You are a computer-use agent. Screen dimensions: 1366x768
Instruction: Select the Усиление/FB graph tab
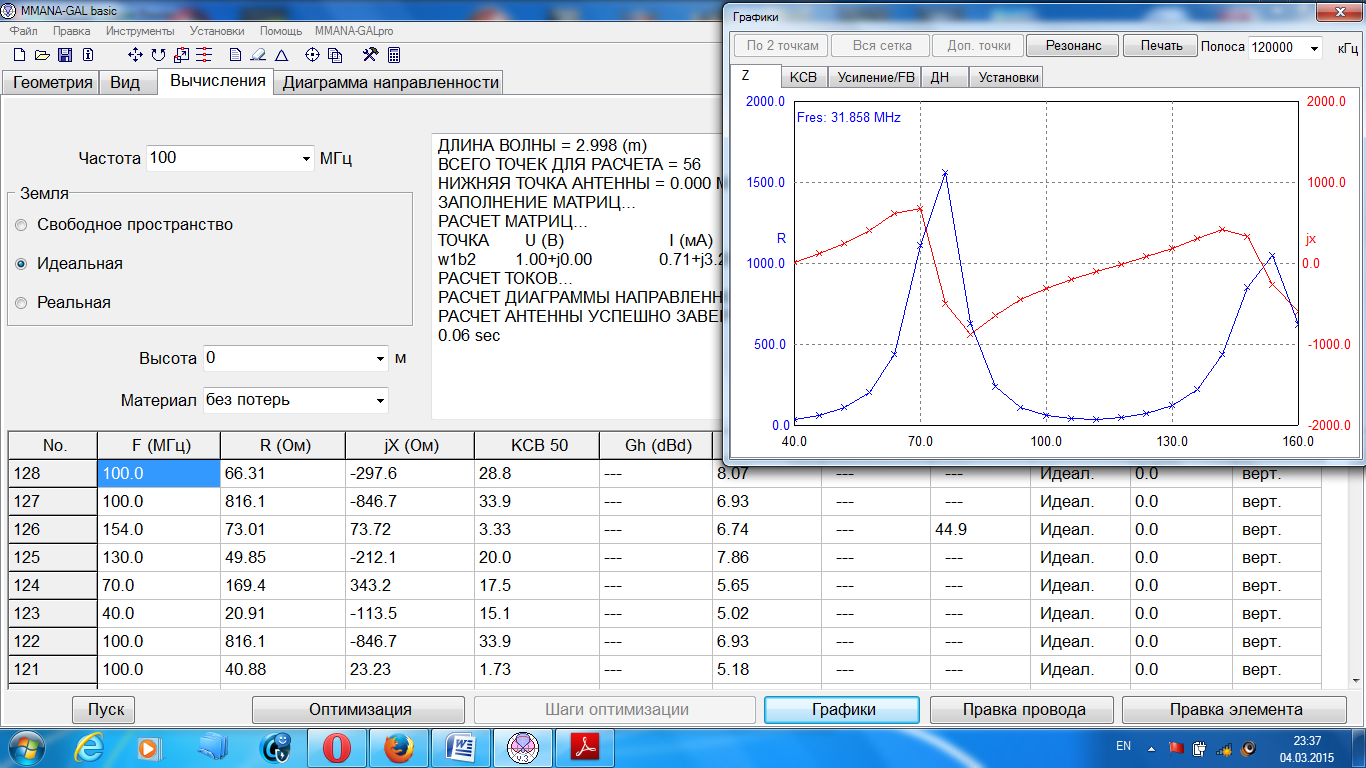point(875,77)
